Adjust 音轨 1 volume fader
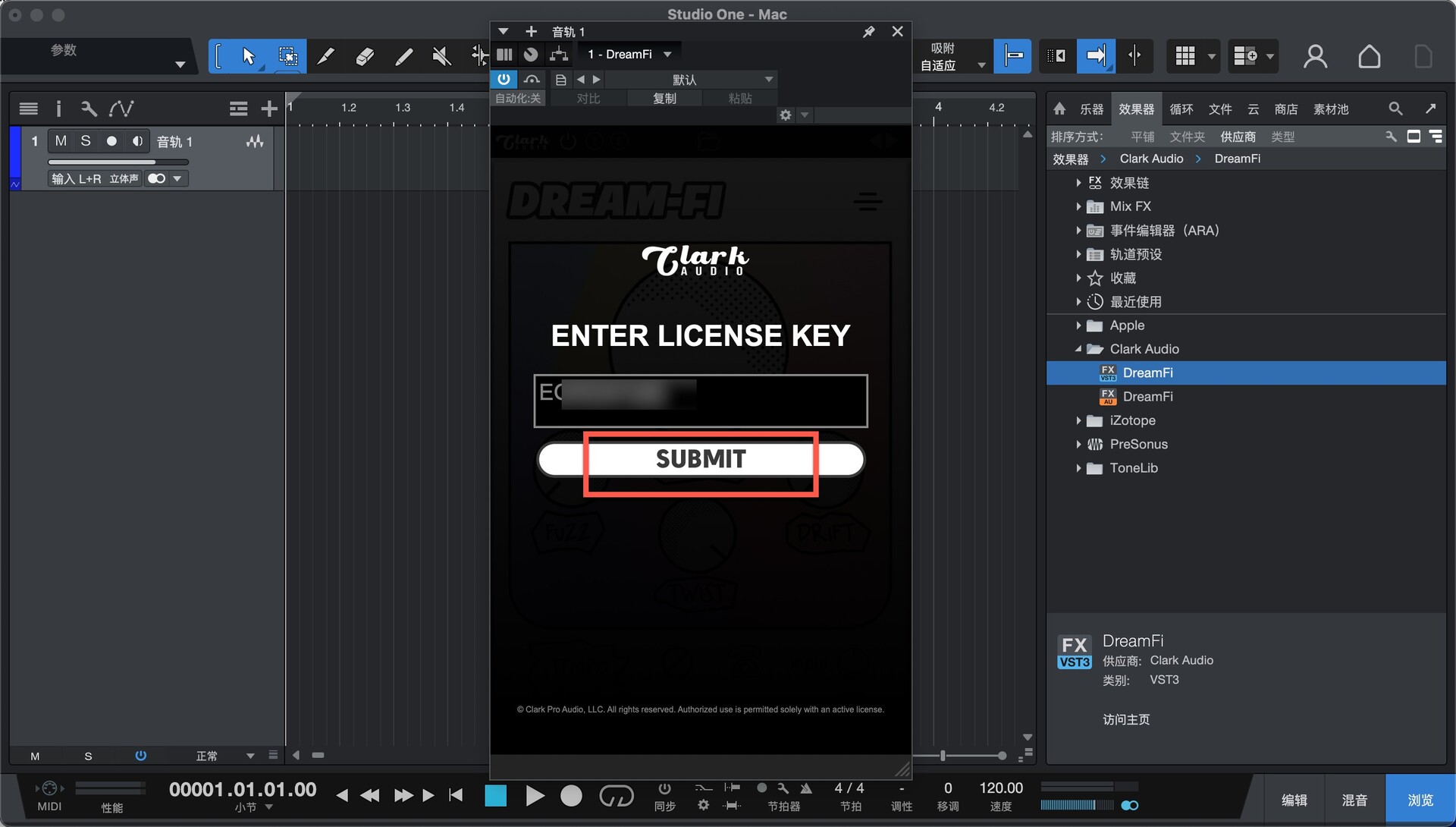Viewport: 1456px width, 827px height. point(118,162)
